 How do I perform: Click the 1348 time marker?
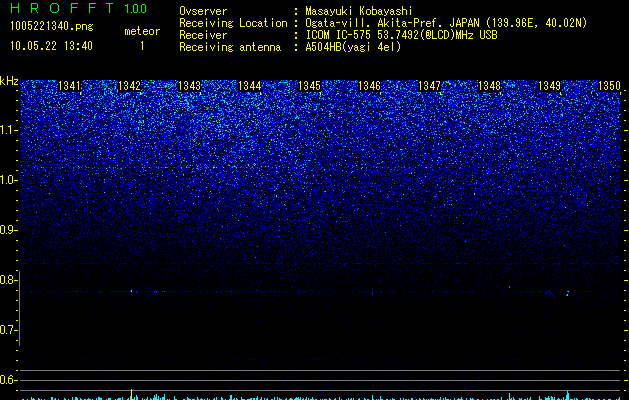(x=489, y=86)
